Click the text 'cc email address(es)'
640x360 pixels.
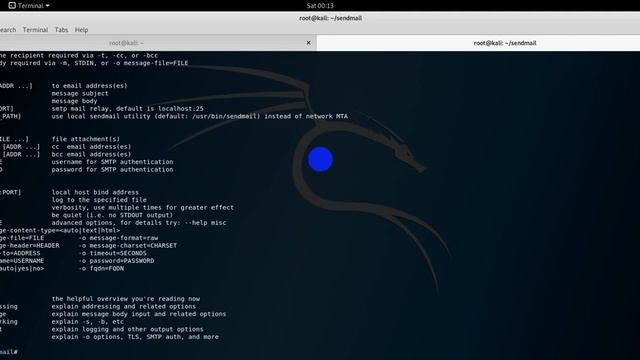[x=91, y=147]
